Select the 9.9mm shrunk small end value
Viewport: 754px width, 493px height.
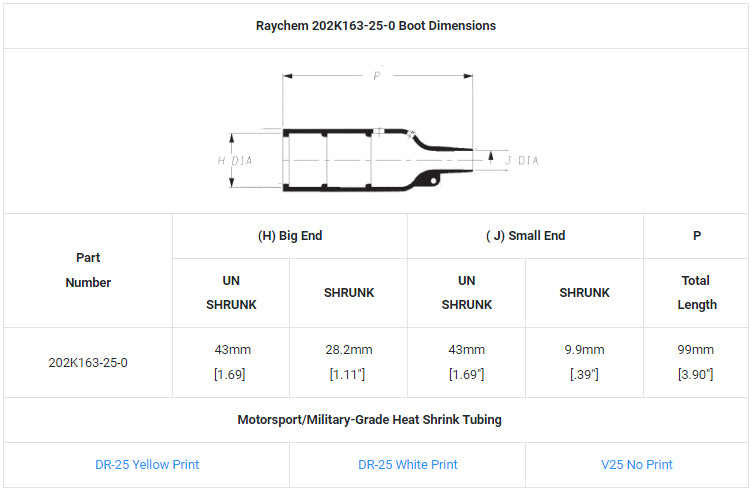click(x=584, y=350)
